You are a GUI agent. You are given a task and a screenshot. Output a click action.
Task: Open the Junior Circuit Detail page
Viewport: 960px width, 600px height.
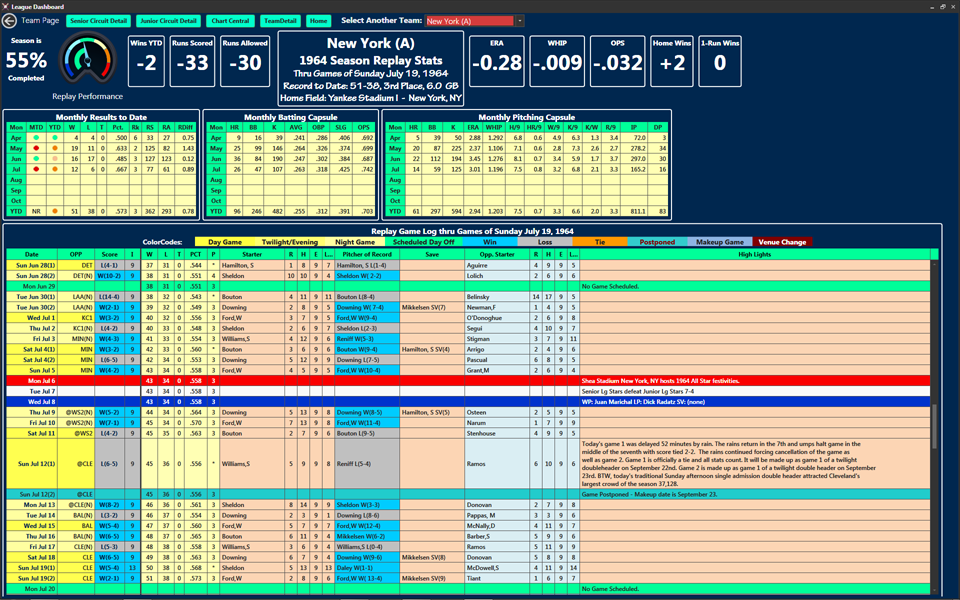click(x=168, y=21)
